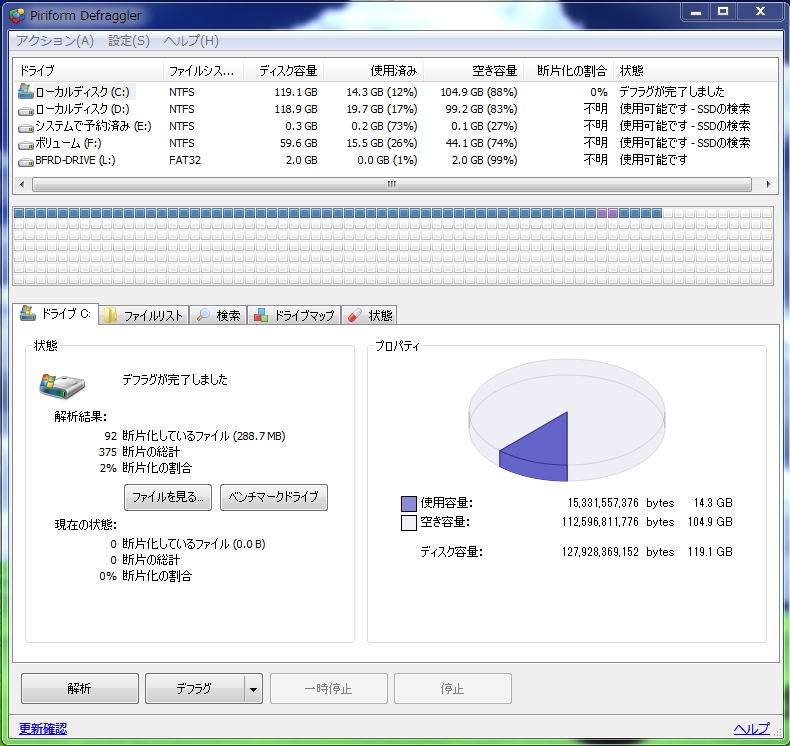Click the folder icon on ファイルリスト tab
The height and width of the screenshot is (746, 790).
[111, 315]
